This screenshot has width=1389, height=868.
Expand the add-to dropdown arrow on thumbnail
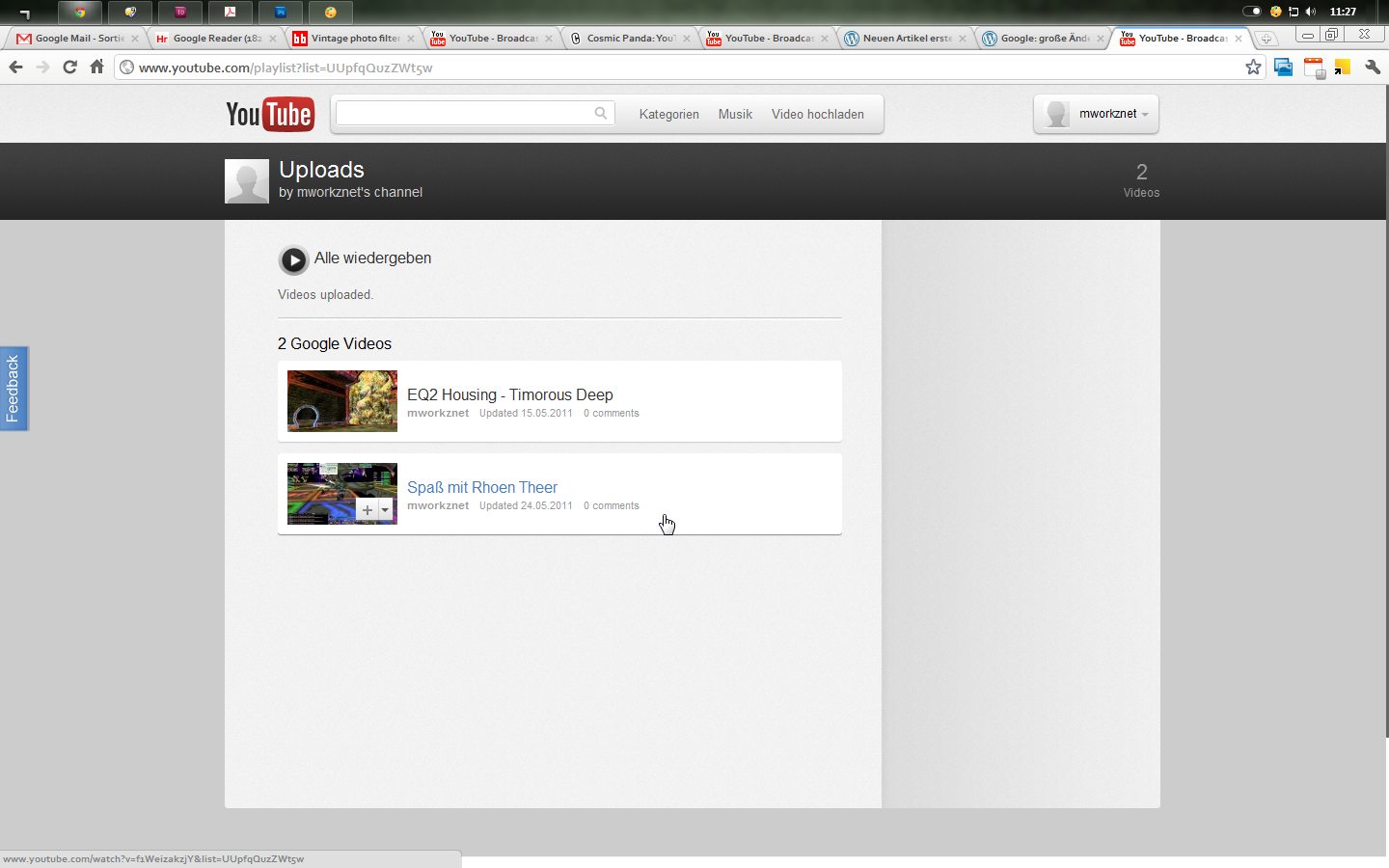[385, 510]
